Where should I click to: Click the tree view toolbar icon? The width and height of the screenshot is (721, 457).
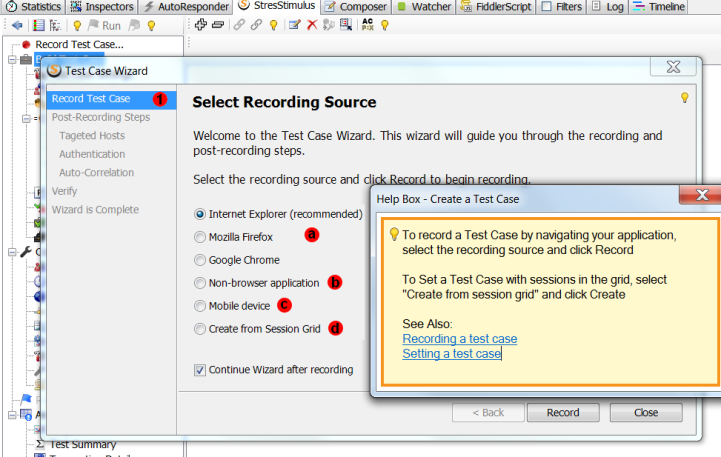coord(55,25)
